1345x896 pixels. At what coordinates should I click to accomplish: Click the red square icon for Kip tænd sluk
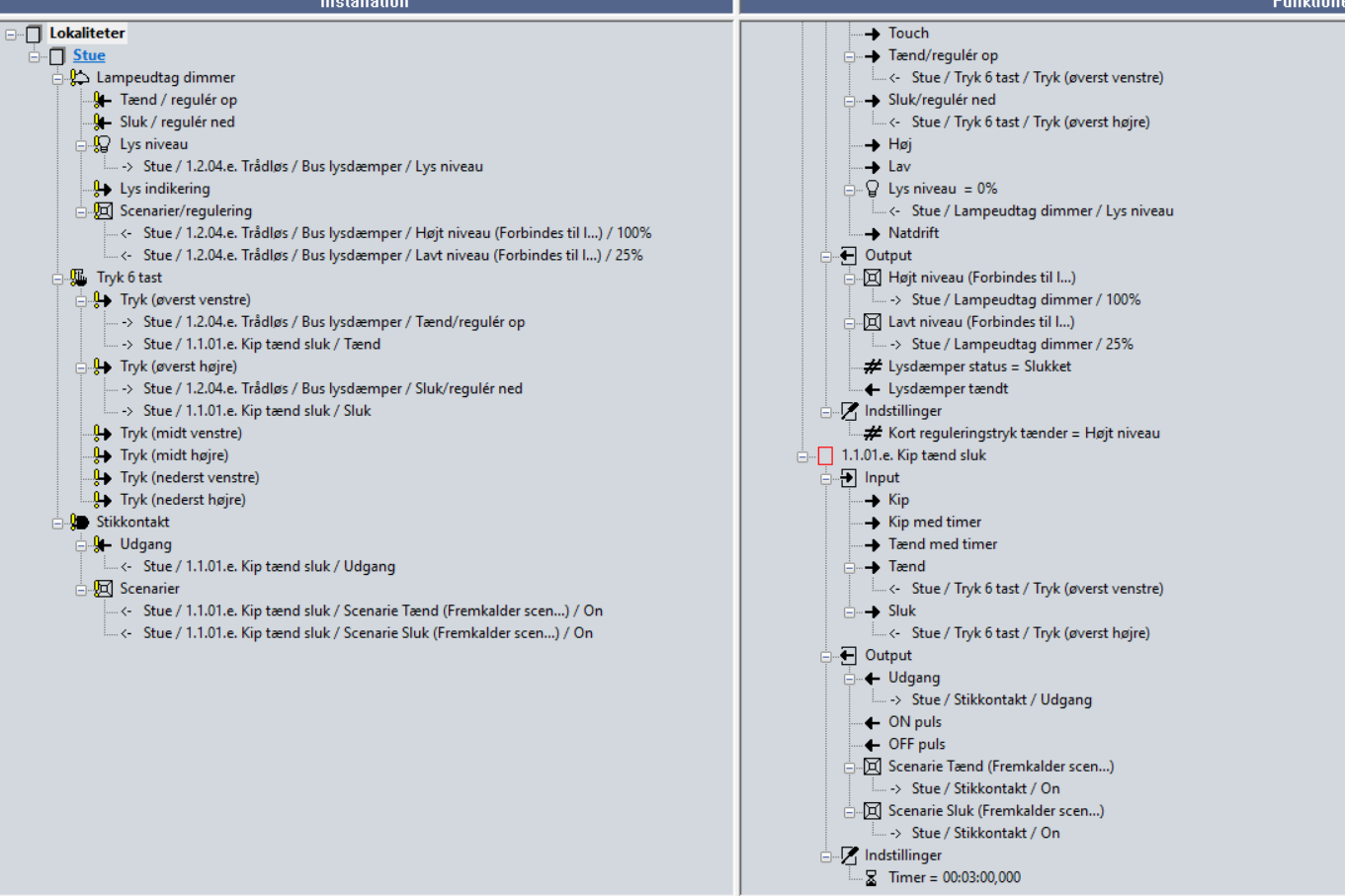point(825,455)
